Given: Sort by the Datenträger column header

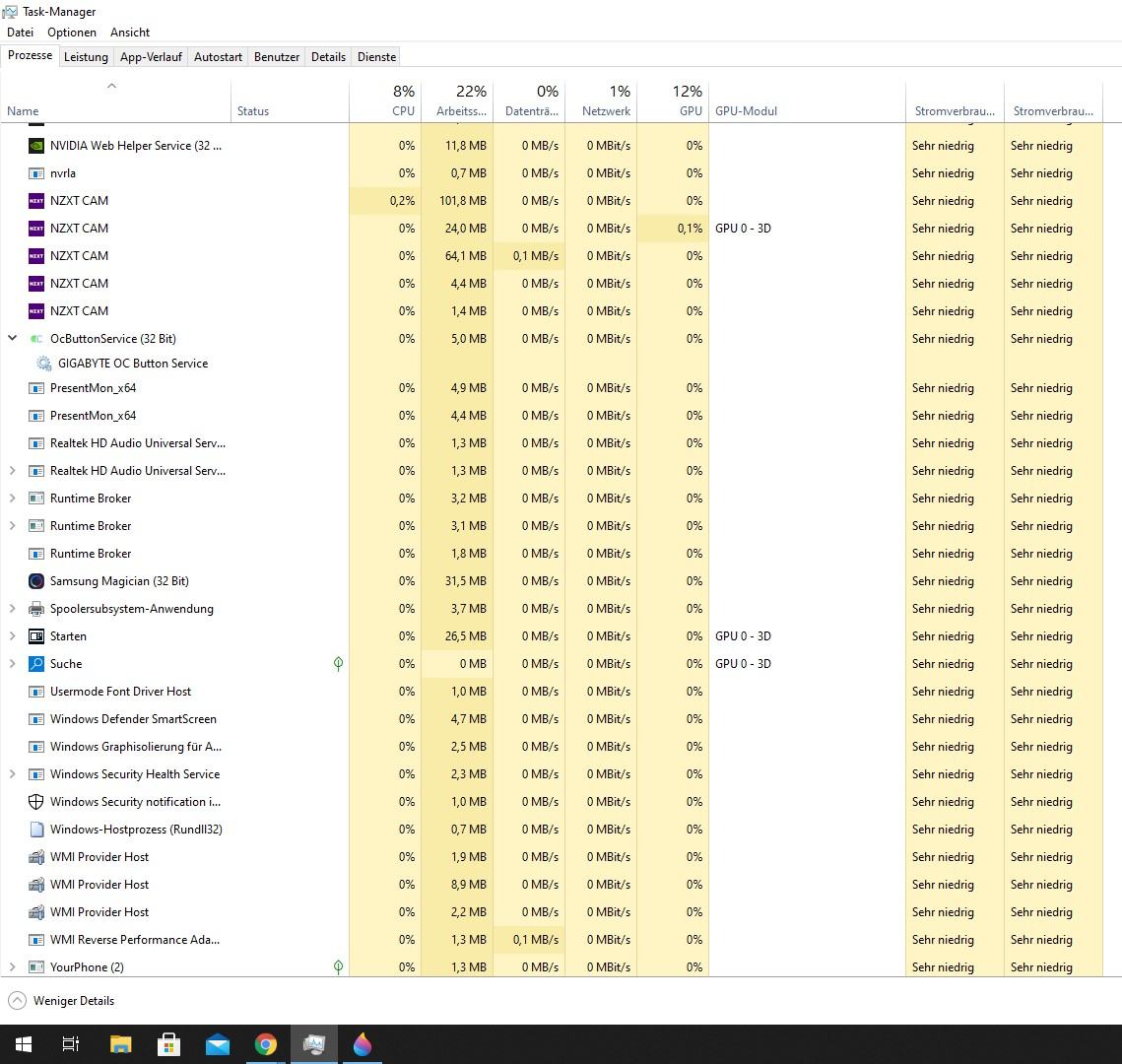Looking at the screenshot, I should click(529, 102).
